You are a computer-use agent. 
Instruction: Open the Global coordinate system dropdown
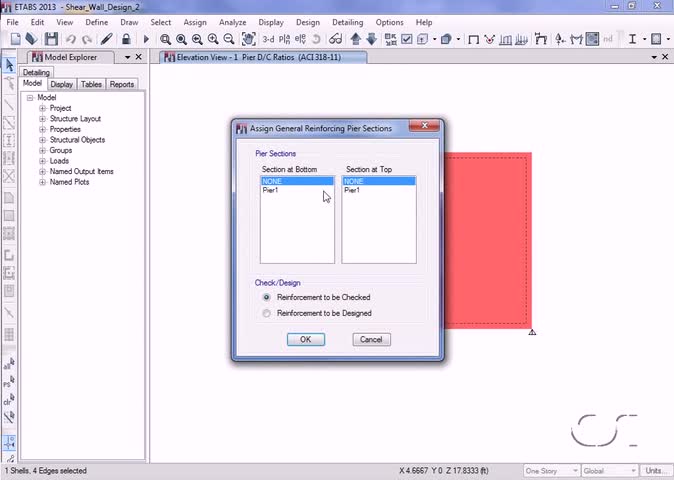[x=610, y=471]
